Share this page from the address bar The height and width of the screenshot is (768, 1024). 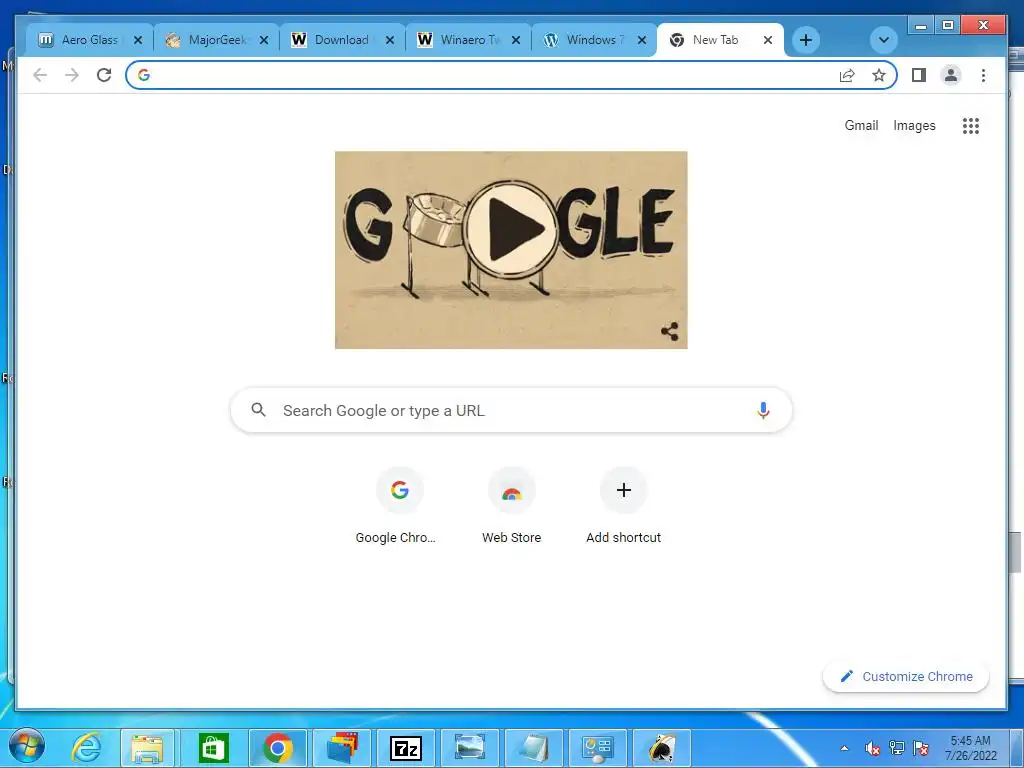pyautogui.click(x=847, y=75)
